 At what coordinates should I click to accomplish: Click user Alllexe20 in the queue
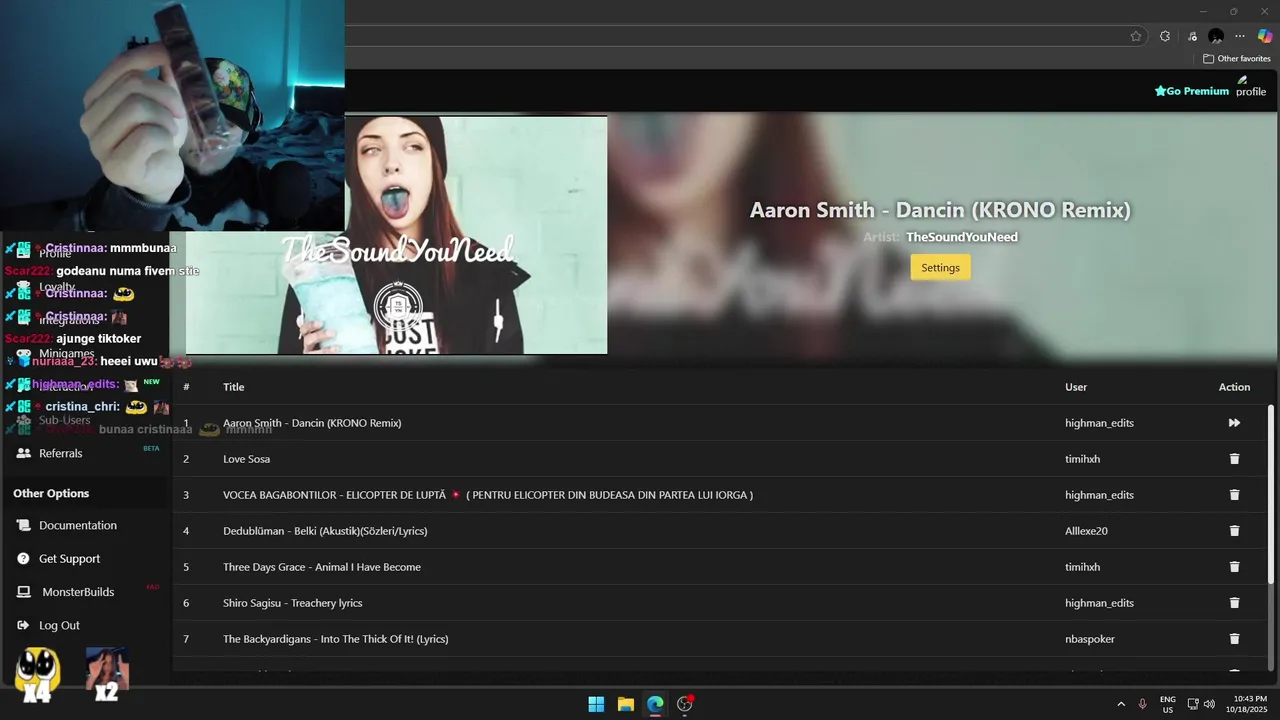(x=1086, y=531)
